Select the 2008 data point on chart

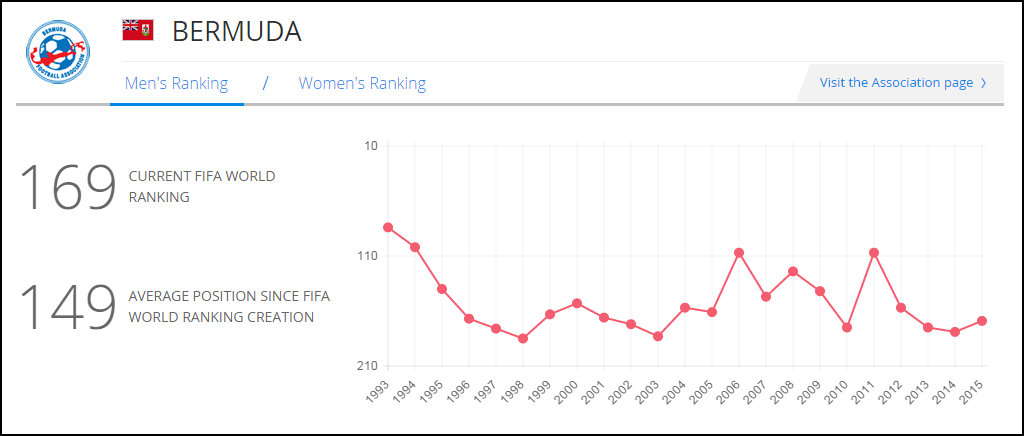pos(793,271)
